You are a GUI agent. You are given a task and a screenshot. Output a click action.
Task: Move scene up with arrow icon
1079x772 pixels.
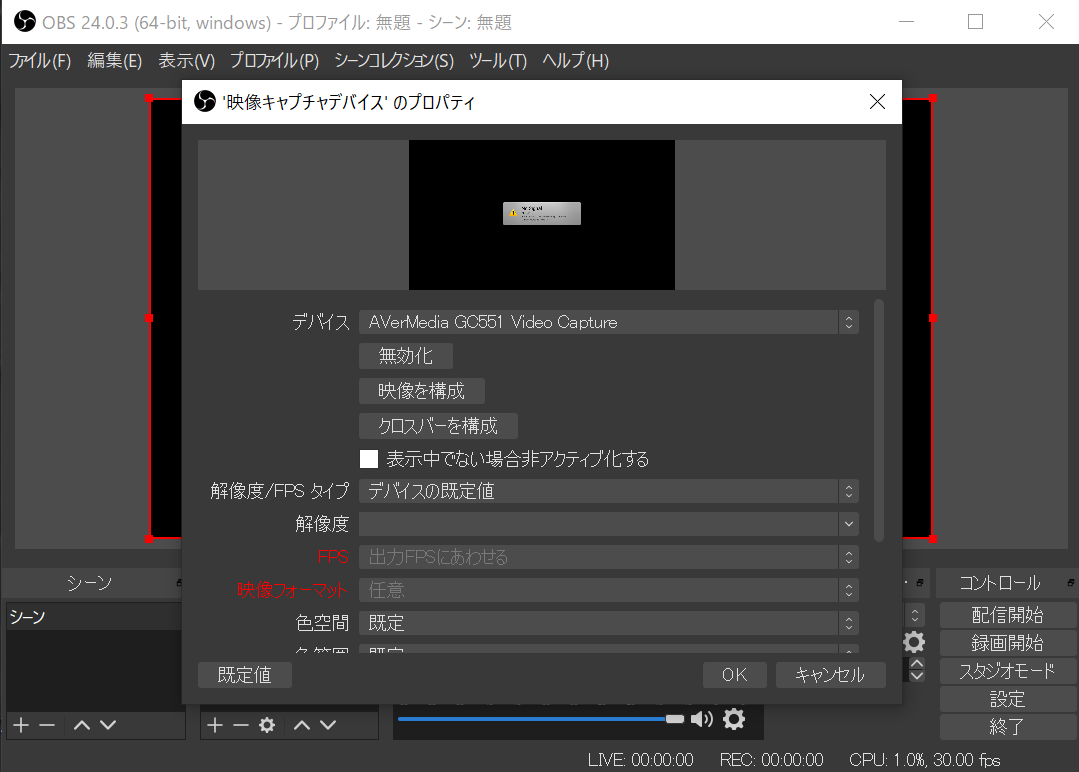pyautogui.click(x=82, y=725)
